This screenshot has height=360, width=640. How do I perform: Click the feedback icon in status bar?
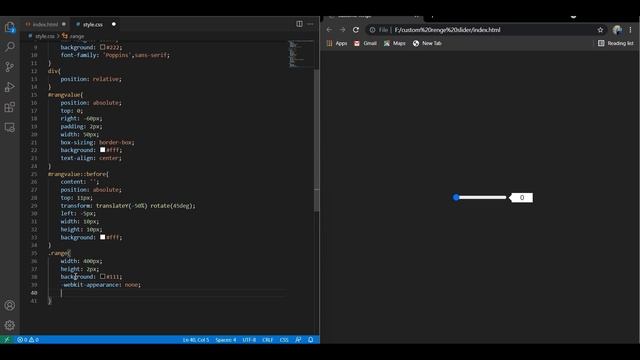[298, 340]
